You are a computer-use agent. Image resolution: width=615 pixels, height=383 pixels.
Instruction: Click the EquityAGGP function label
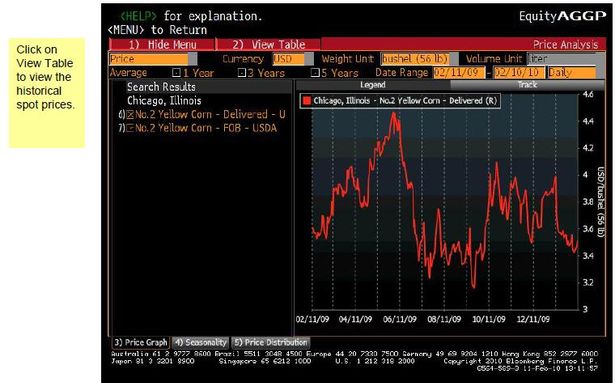562,16
